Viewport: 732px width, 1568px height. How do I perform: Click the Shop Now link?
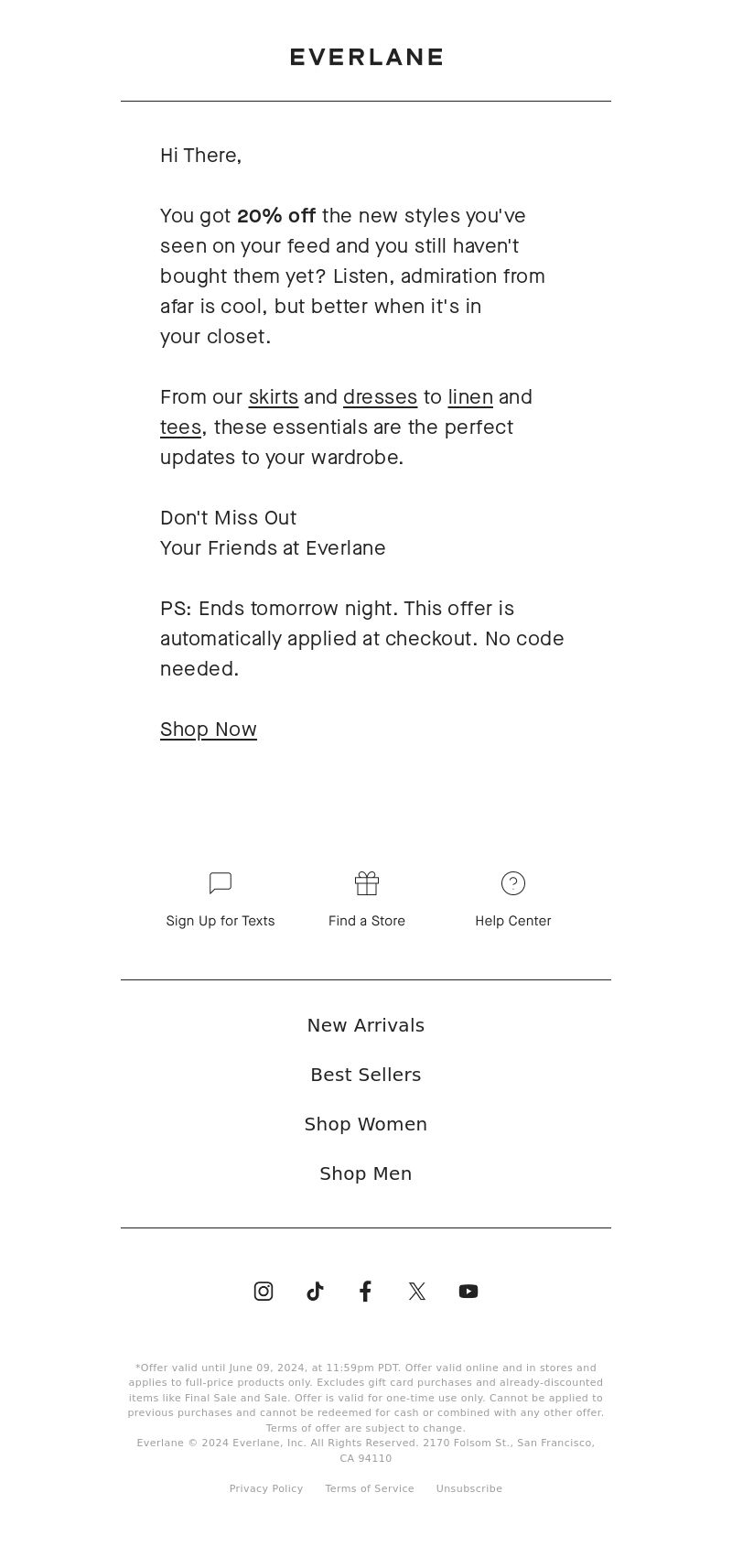209,729
